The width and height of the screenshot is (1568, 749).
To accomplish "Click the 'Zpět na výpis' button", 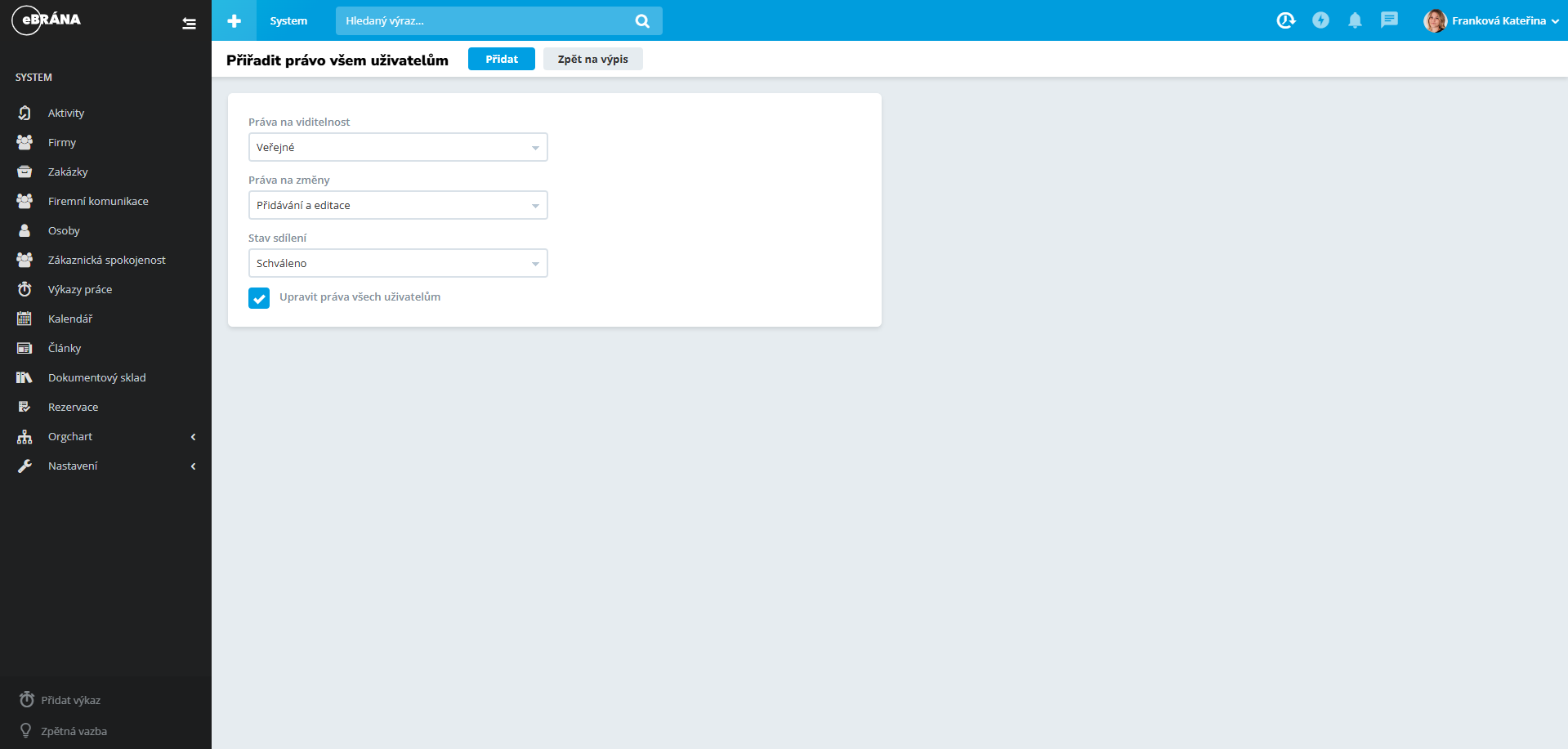I will 592,59.
